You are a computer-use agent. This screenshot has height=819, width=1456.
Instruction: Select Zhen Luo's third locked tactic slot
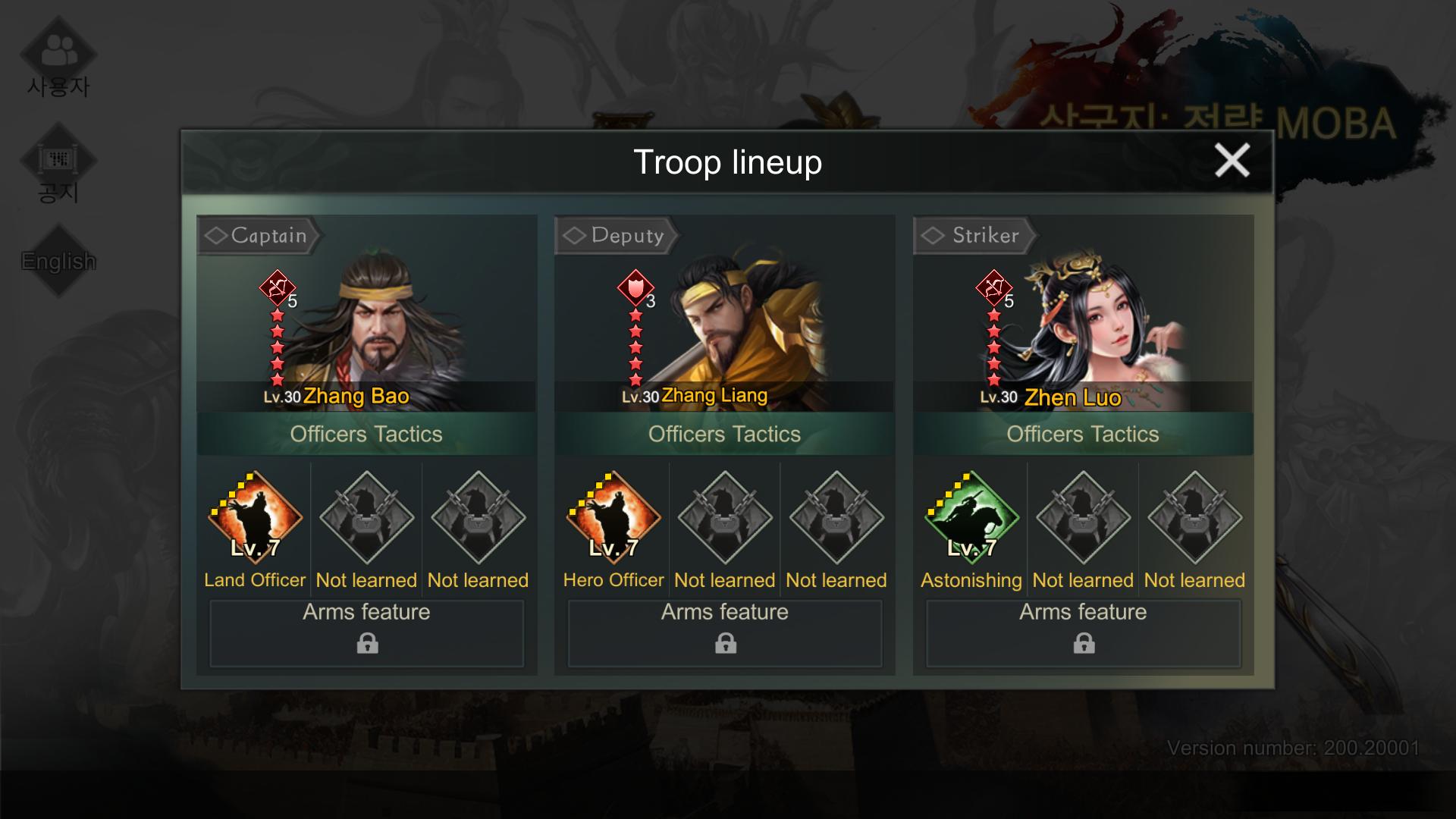pos(1194,517)
